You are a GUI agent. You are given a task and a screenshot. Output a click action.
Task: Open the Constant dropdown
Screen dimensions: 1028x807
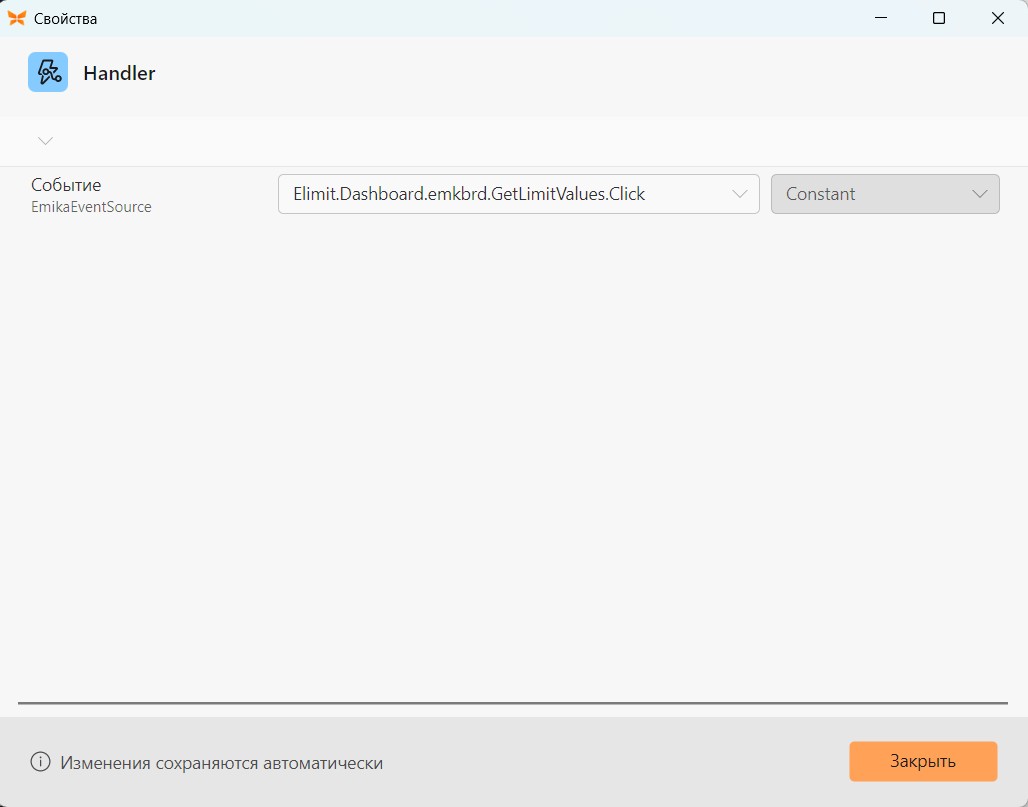(885, 194)
